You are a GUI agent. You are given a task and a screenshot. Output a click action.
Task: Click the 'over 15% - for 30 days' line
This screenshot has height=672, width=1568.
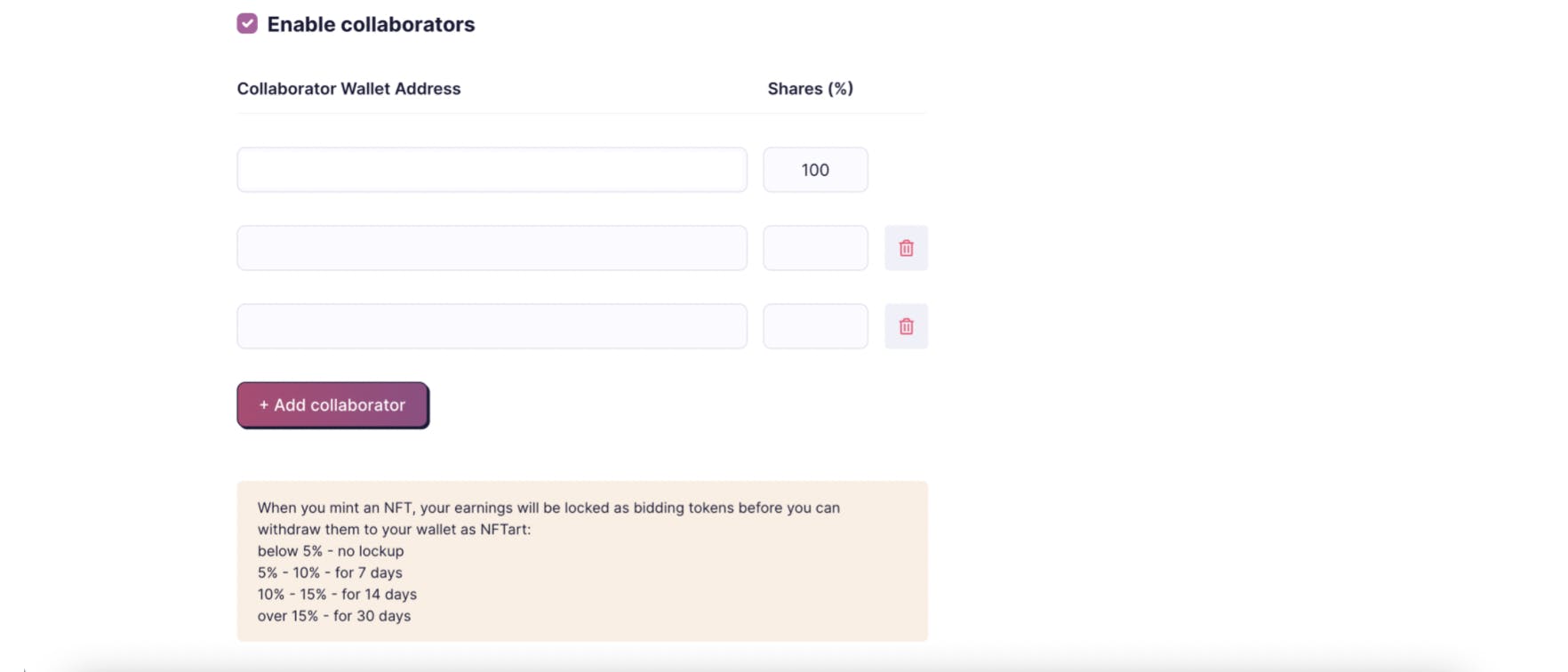point(334,615)
